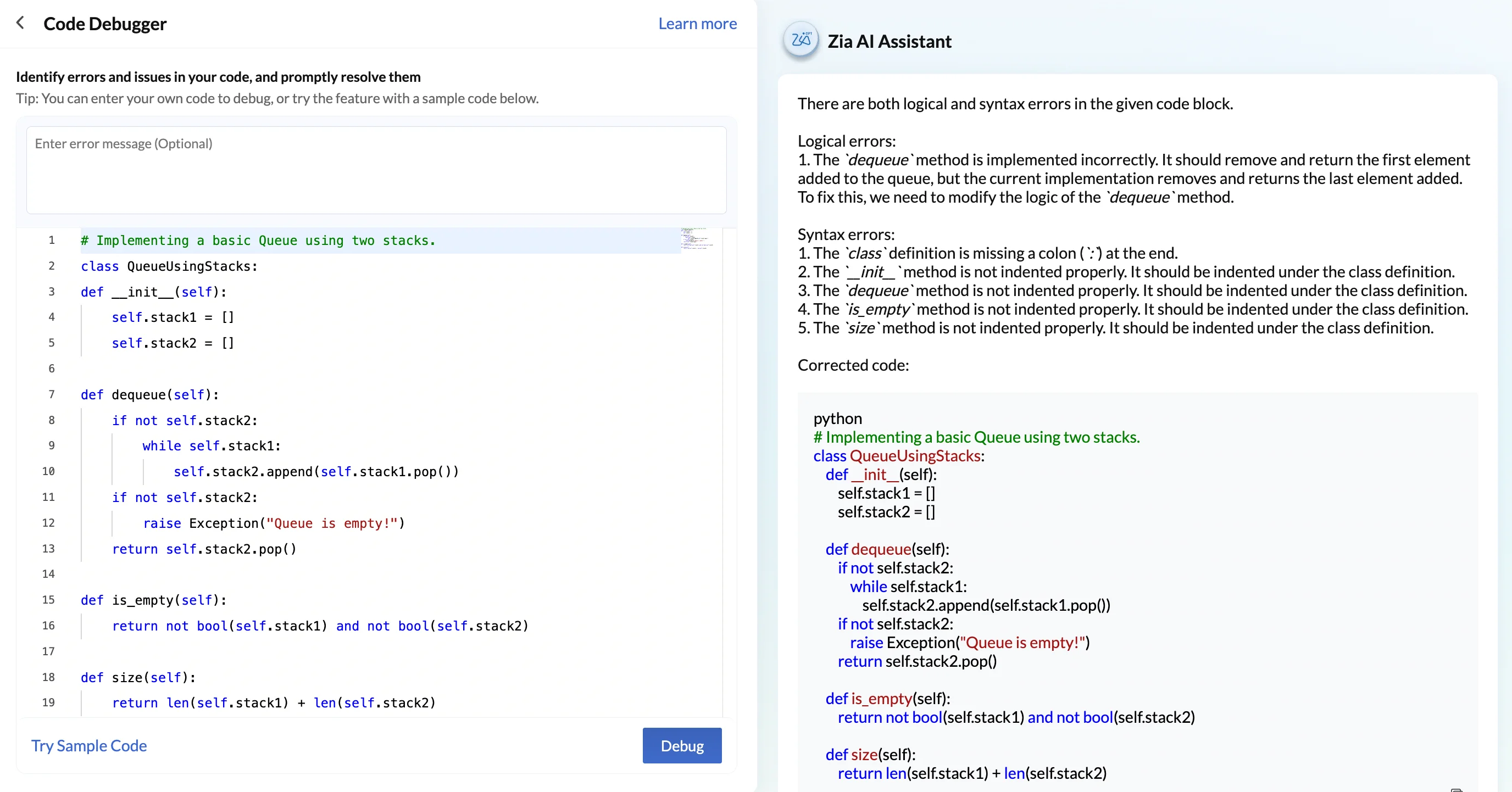Screen dimensions: 1512x792
Task: Run the Debug button
Action: [x=682, y=745]
